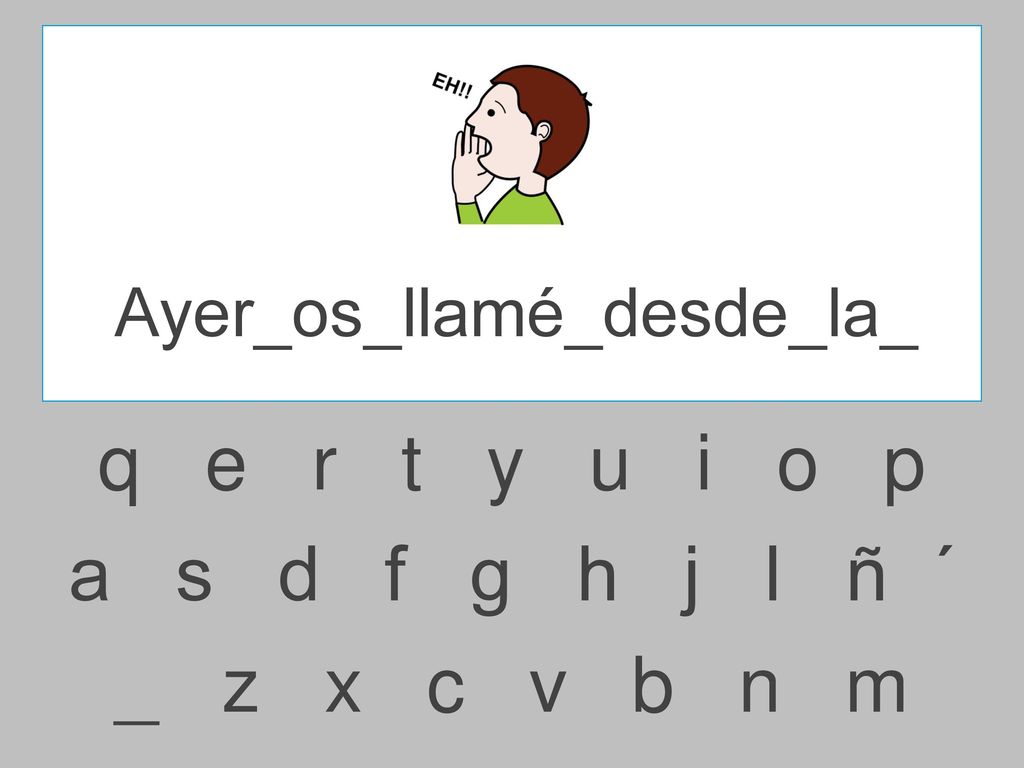
Task: Select the letter d key
Action: point(298,572)
